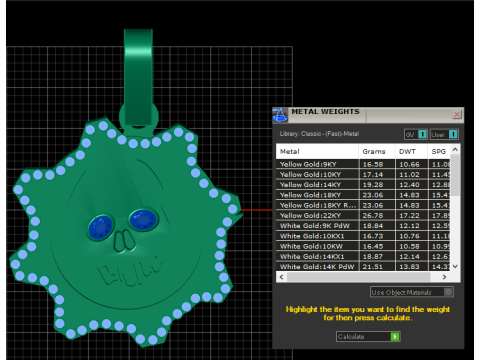The width and height of the screenshot is (480, 360).
Task: Click the 19.28 grams cell
Action: click(377, 185)
